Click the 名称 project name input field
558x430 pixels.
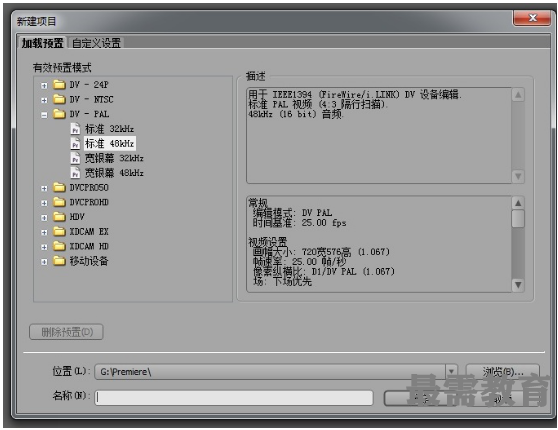pyautogui.click(x=234, y=398)
